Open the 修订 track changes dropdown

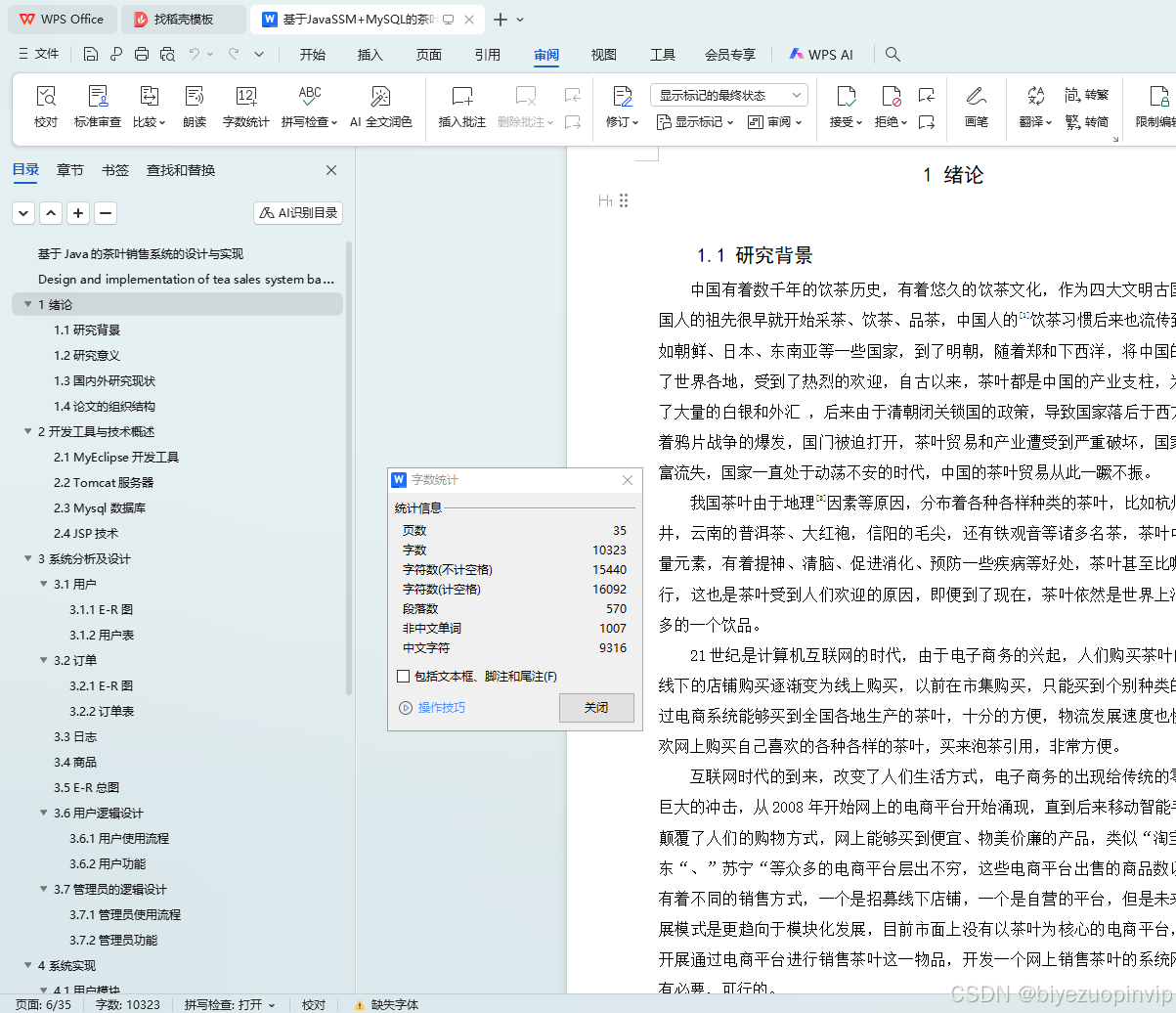point(622,121)
